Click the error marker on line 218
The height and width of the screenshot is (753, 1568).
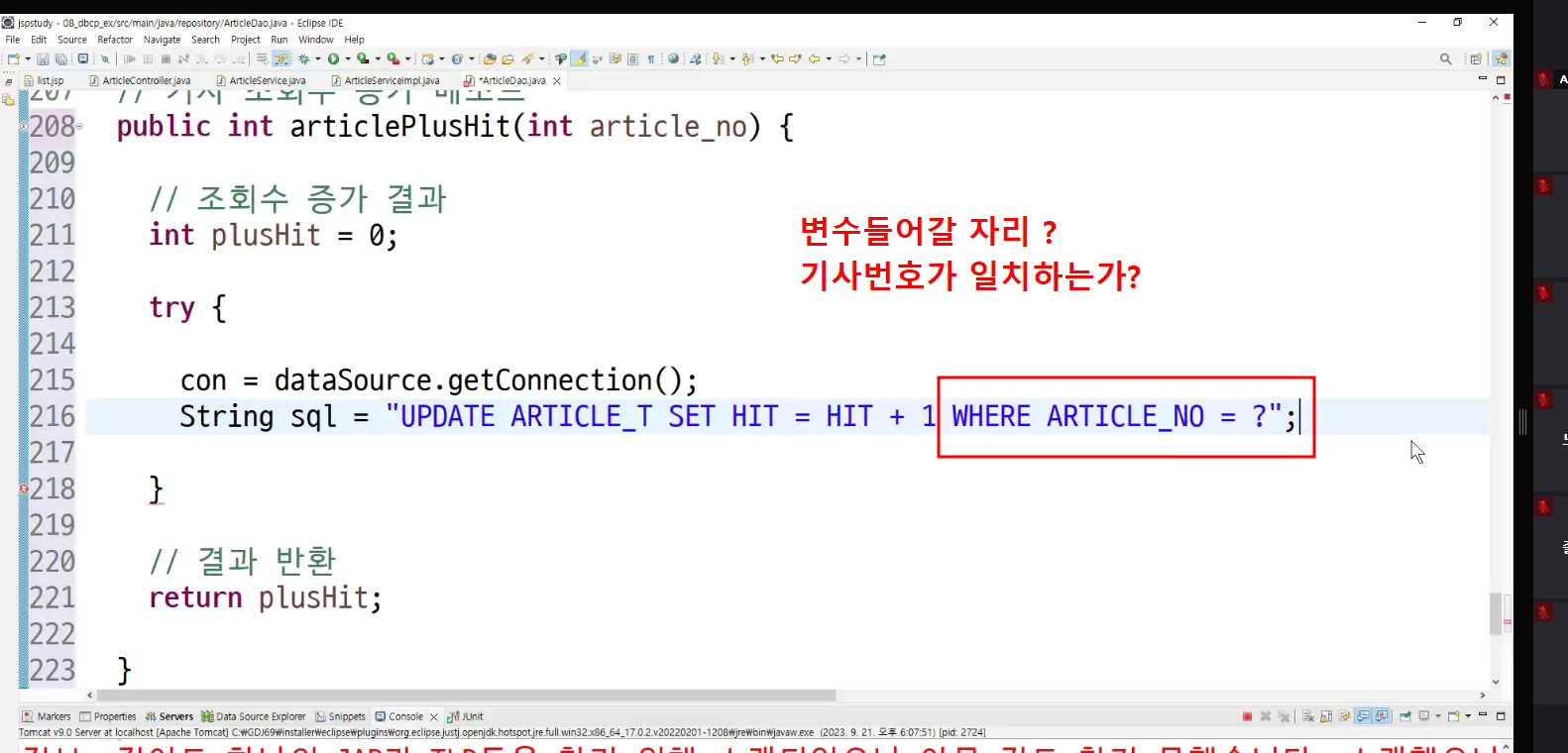(x=24, y=488)
